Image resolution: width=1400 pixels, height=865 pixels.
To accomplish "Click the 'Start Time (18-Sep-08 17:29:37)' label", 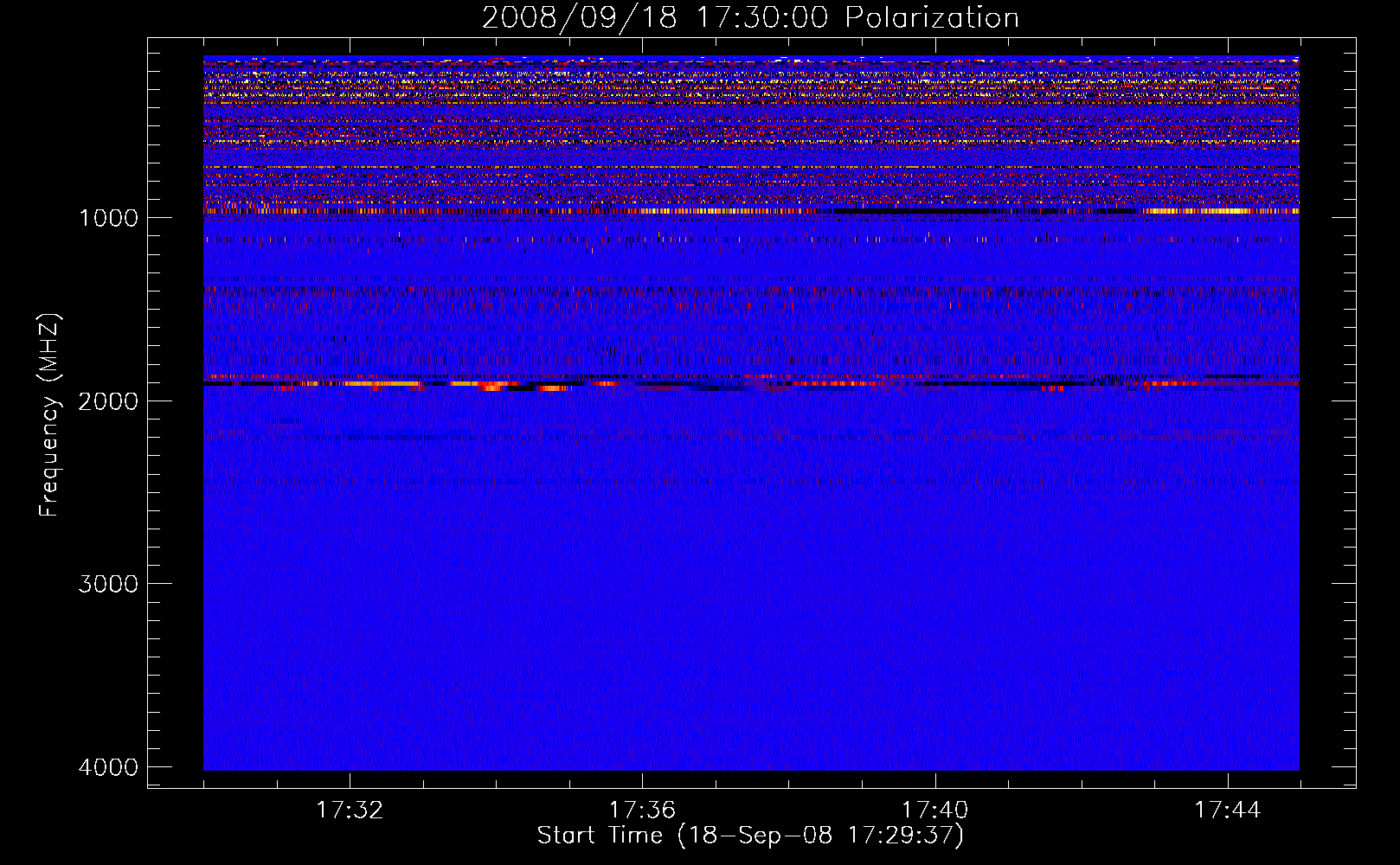I will pyautogui.click(x=750, y=836).
